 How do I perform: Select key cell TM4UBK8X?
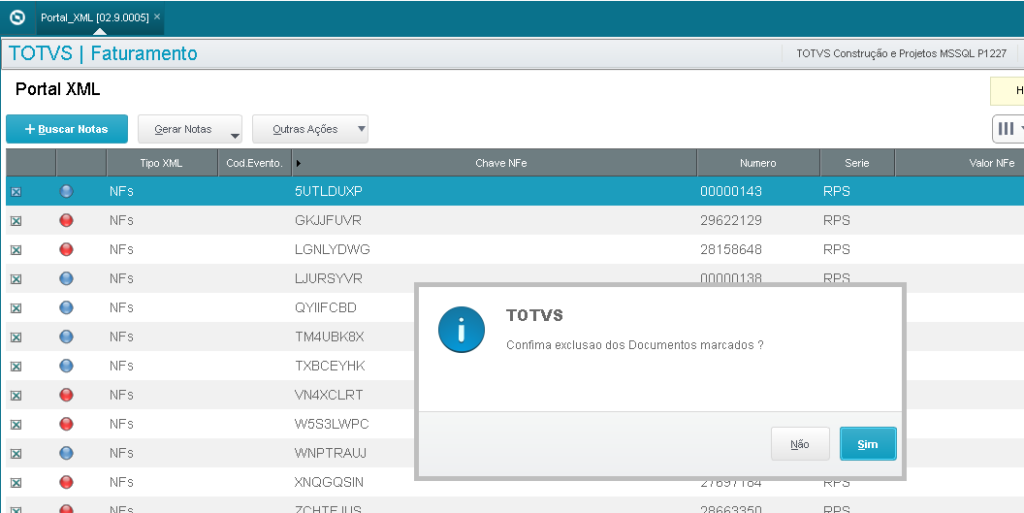pyautogui.click(x=329, y=337)
